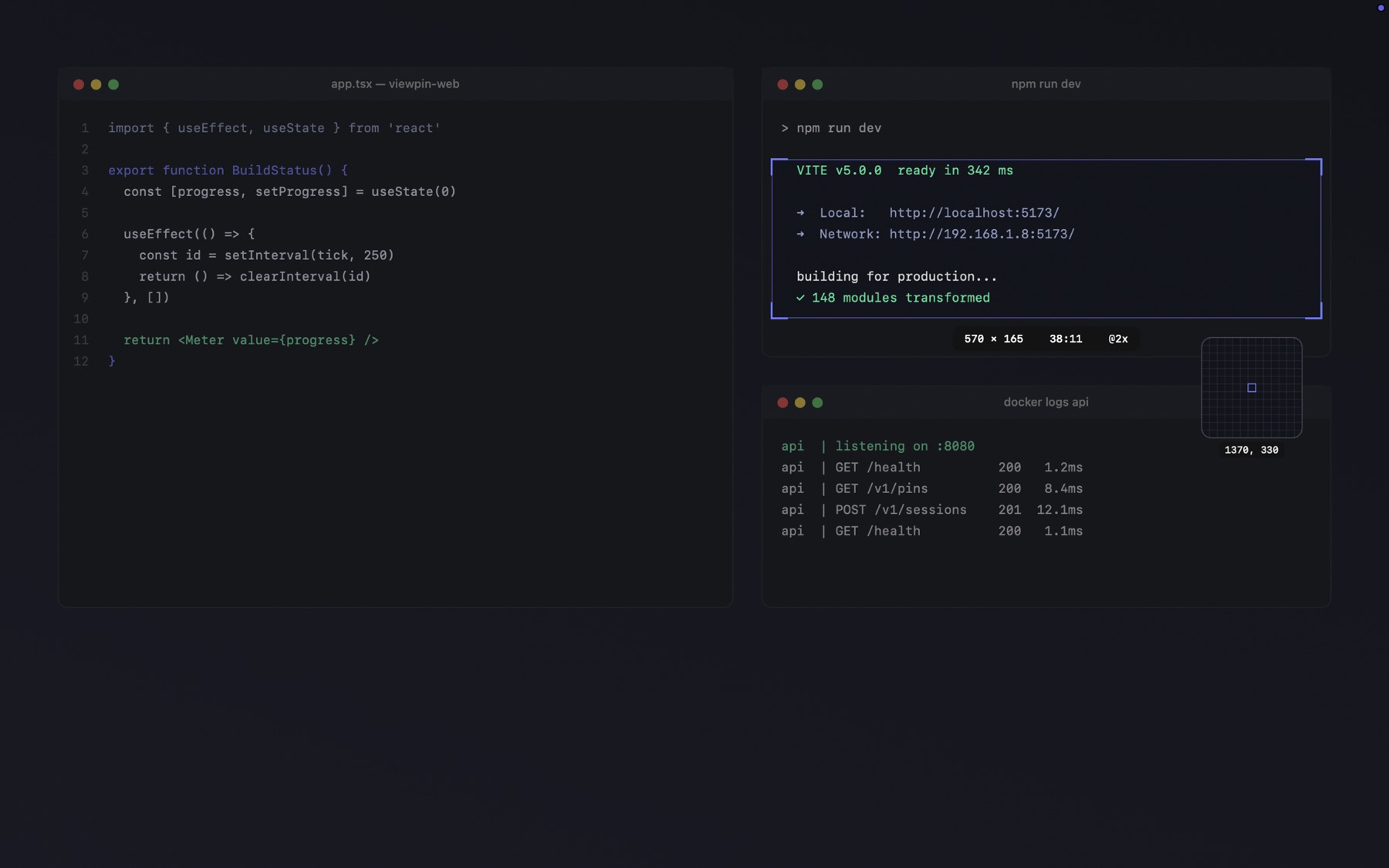Click the import useEffect, useState code line
The height and width of the screenshot is (868, 1389).
click(275, 128)
